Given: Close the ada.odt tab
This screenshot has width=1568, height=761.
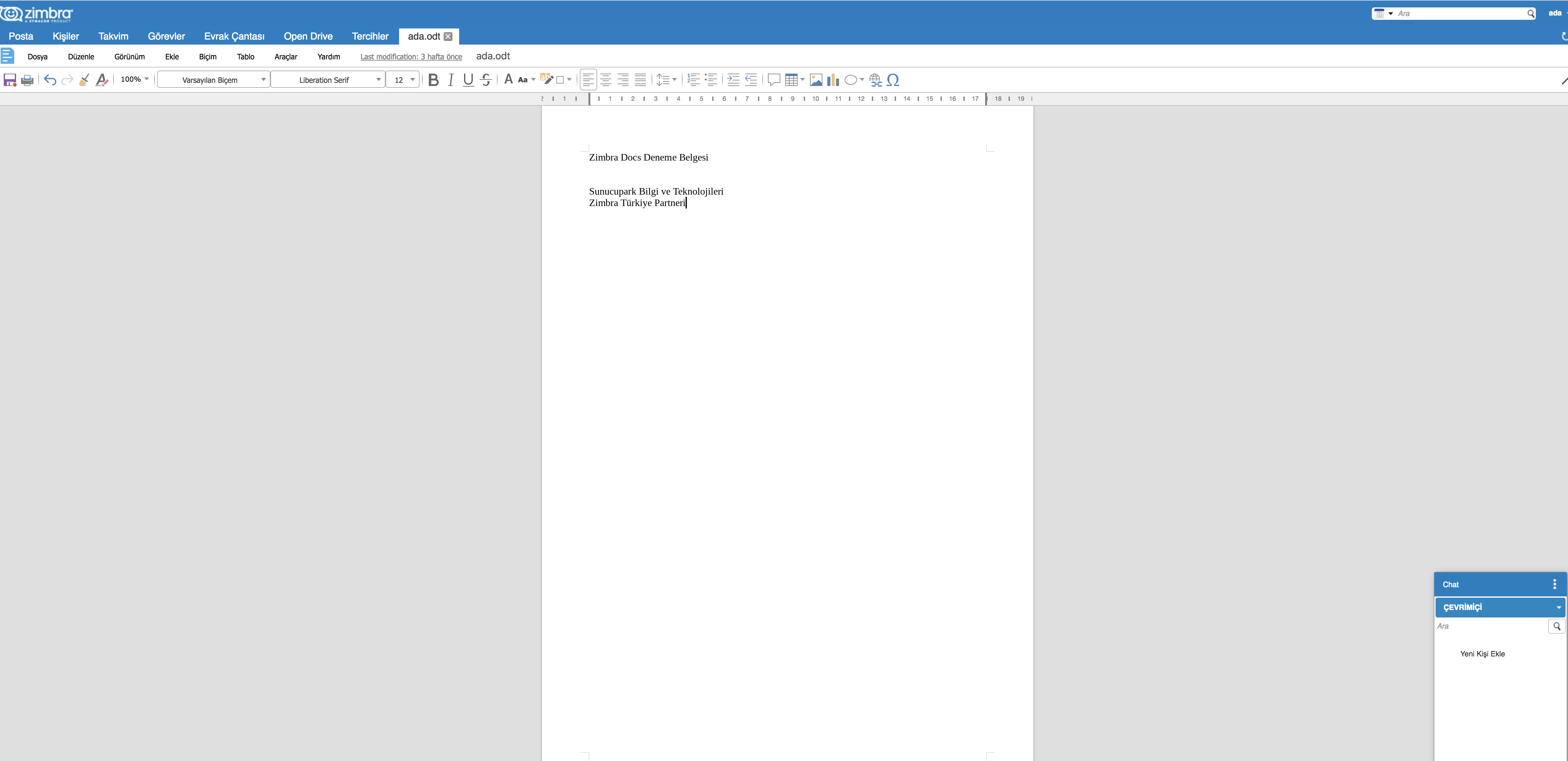Looking at the screenshot, I should click(448, 37).
